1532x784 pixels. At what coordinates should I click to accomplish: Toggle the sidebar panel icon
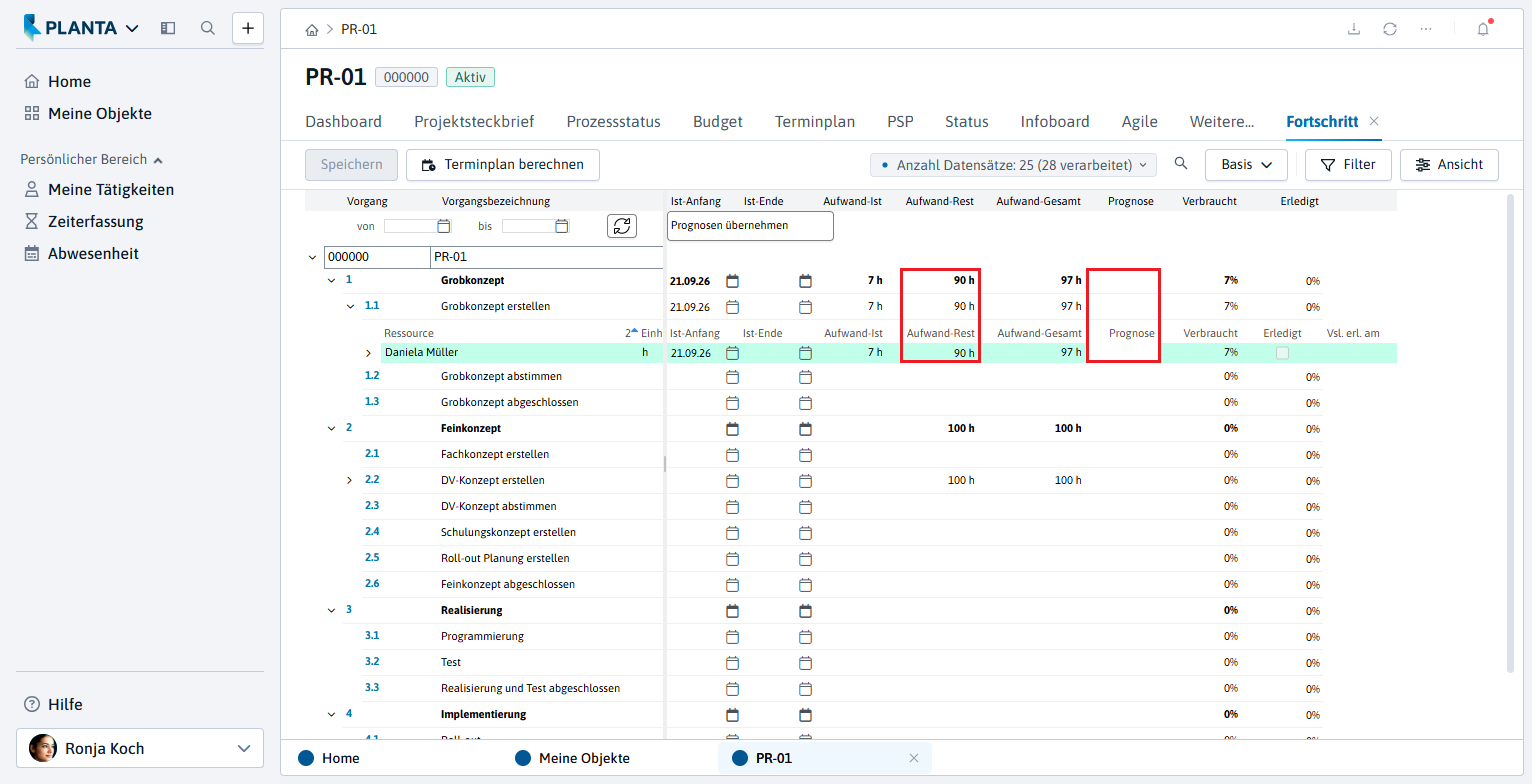(168, 28)
